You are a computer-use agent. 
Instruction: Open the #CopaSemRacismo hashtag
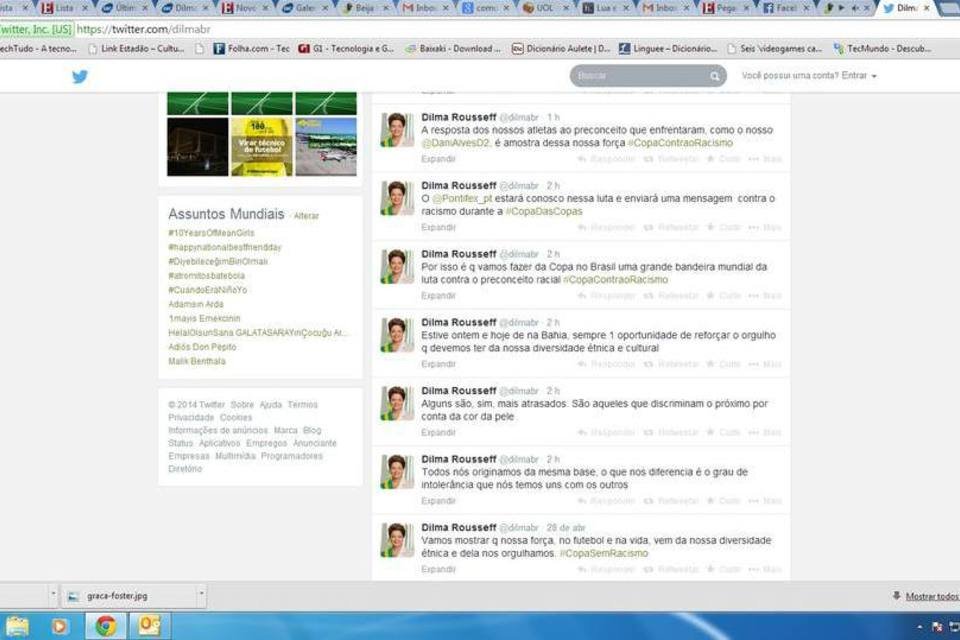pos(604,553)
